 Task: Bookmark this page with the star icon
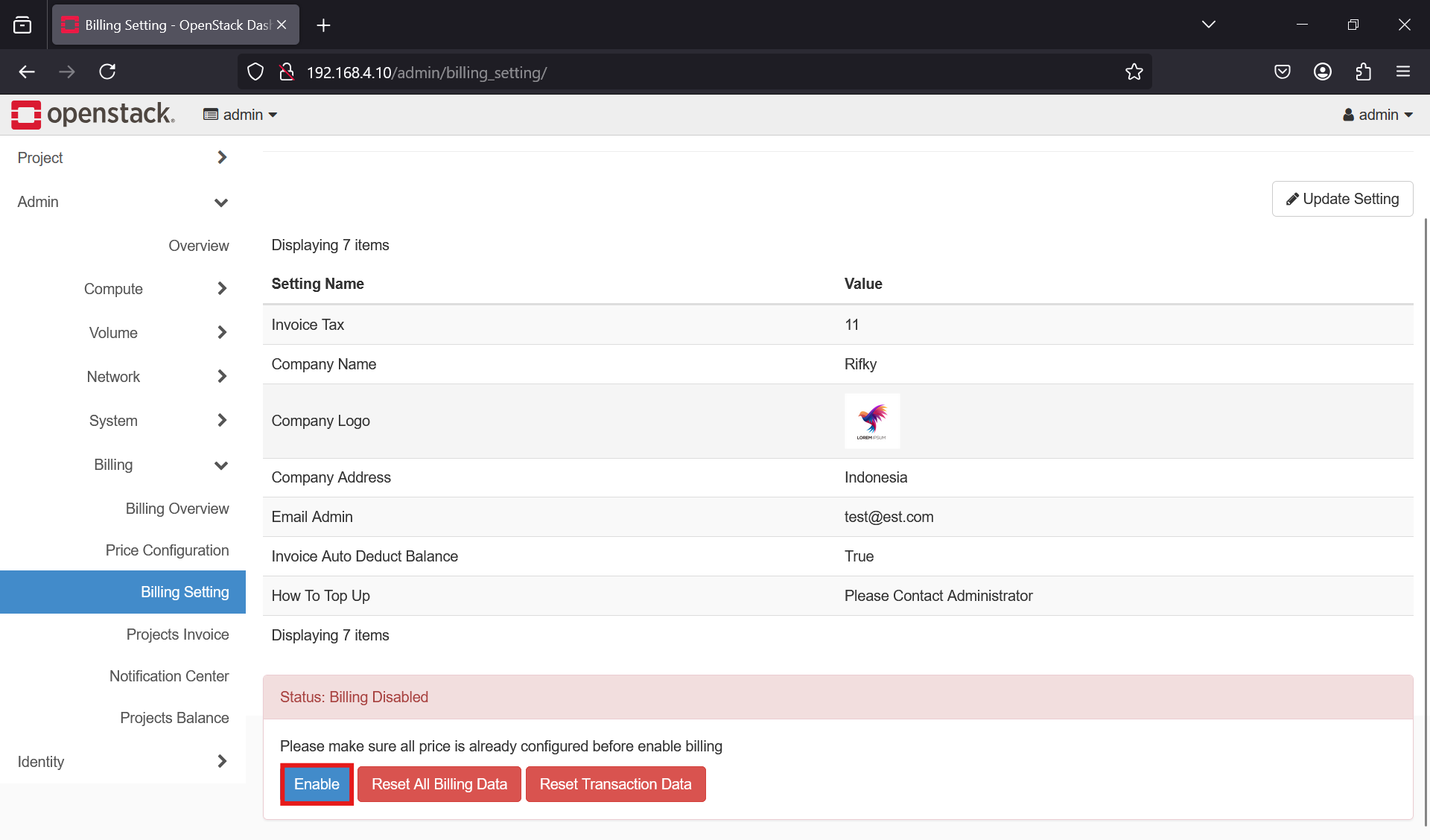click(1134, 72)
